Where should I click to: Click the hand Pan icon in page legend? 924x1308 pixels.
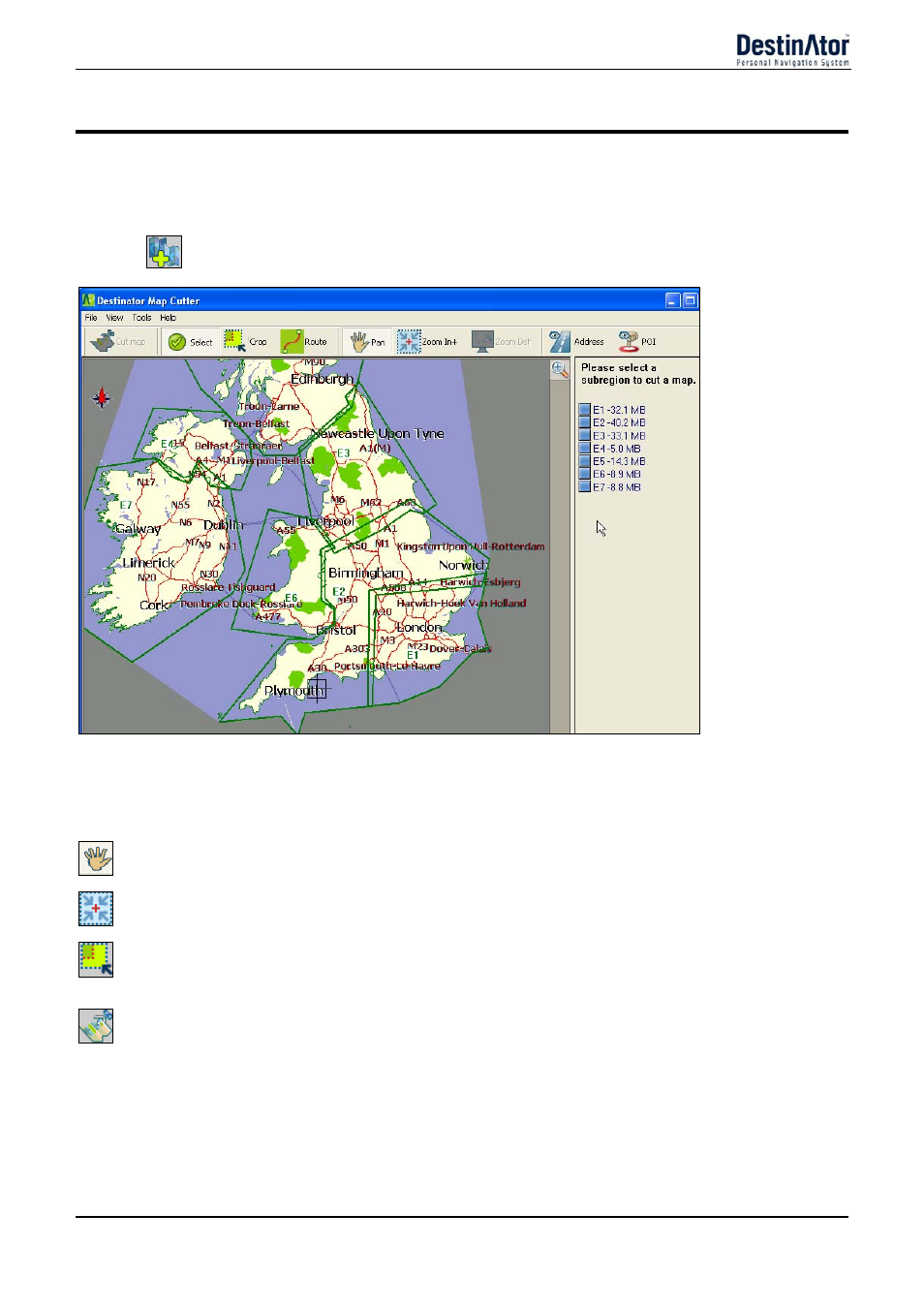(96, 858)
